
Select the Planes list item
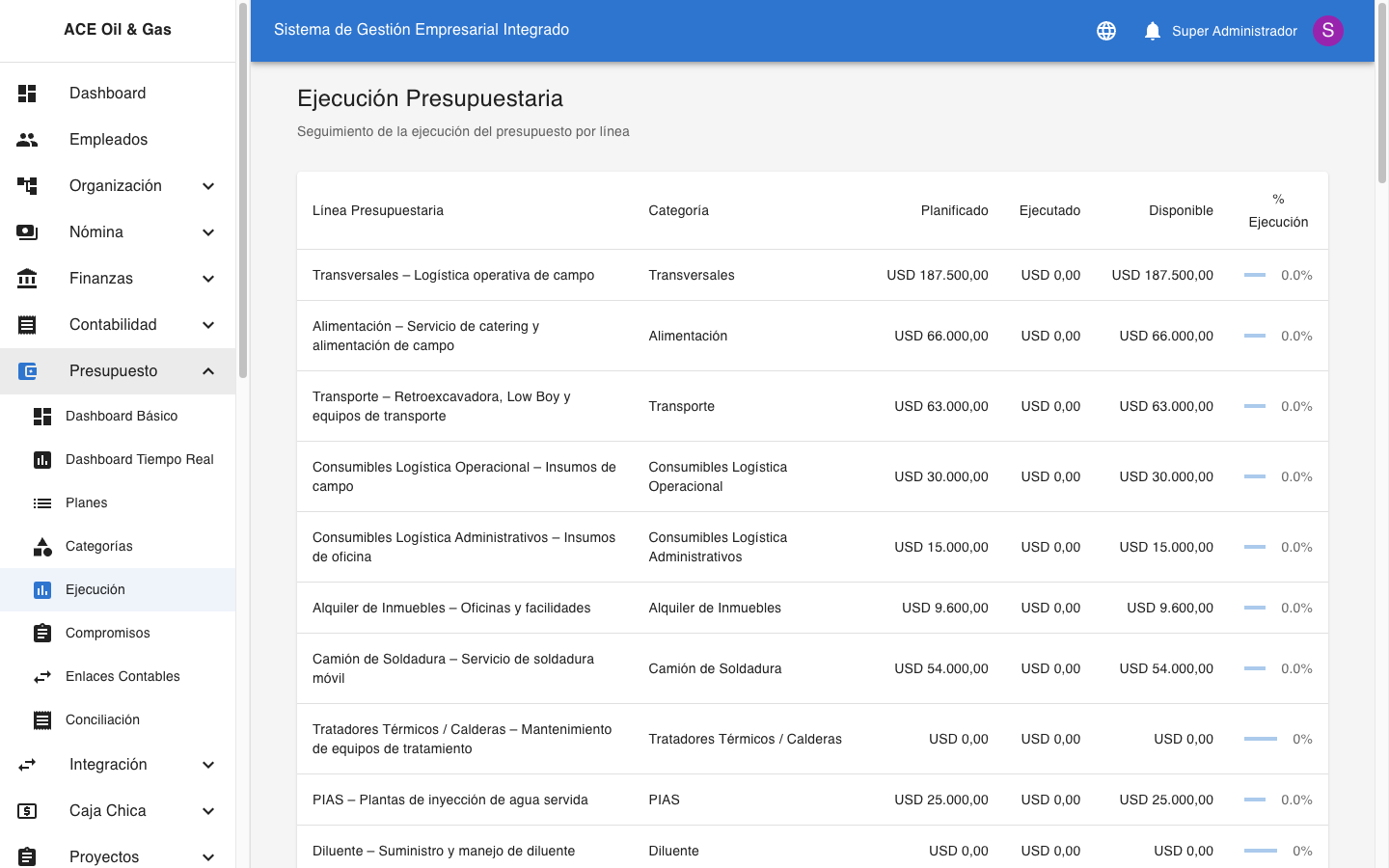[84, 502]
